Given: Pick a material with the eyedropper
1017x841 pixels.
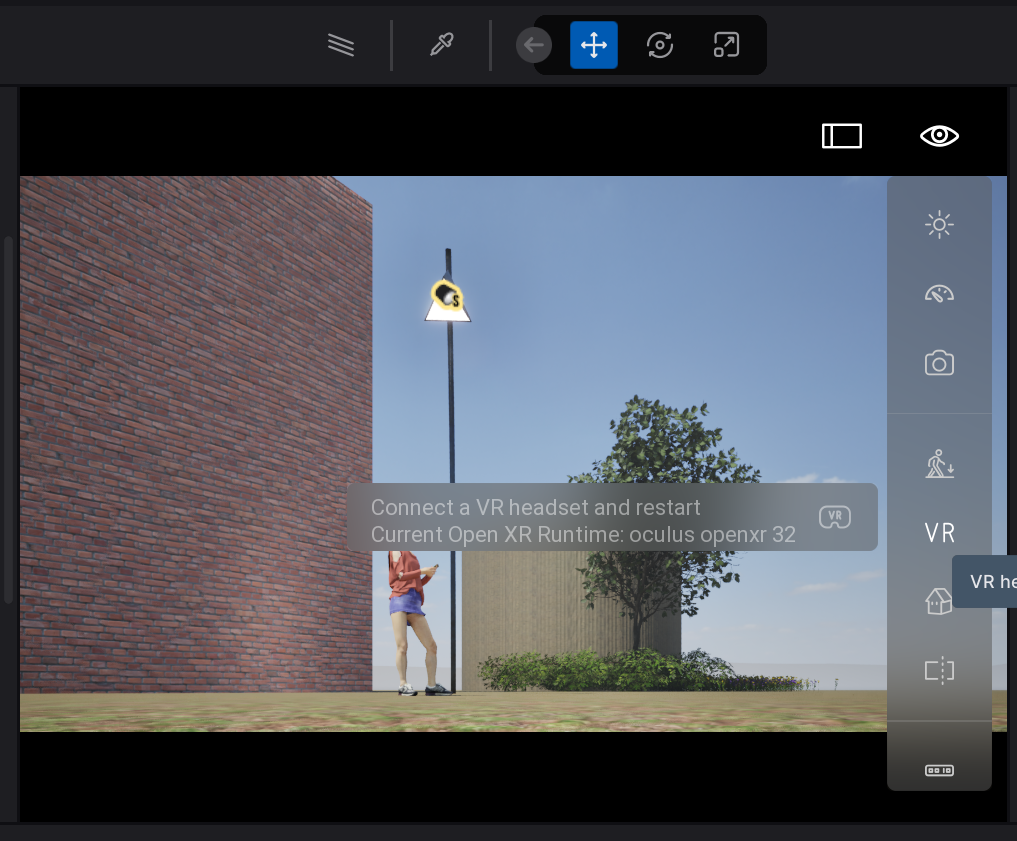Looking at the screenshot, I should pos(441,45).
